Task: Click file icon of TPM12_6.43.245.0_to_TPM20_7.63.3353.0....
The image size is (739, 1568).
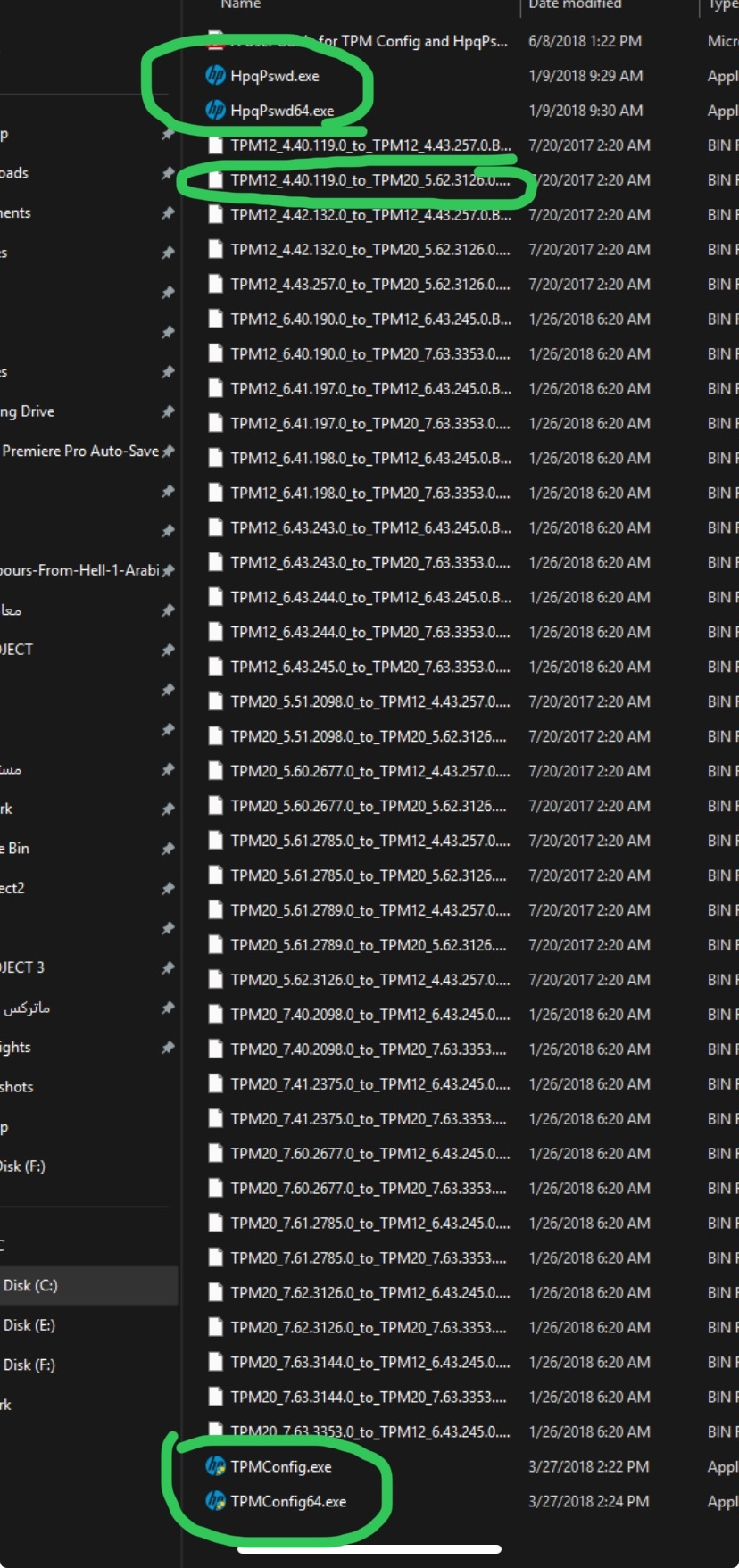Action: [x=215, y=667]
